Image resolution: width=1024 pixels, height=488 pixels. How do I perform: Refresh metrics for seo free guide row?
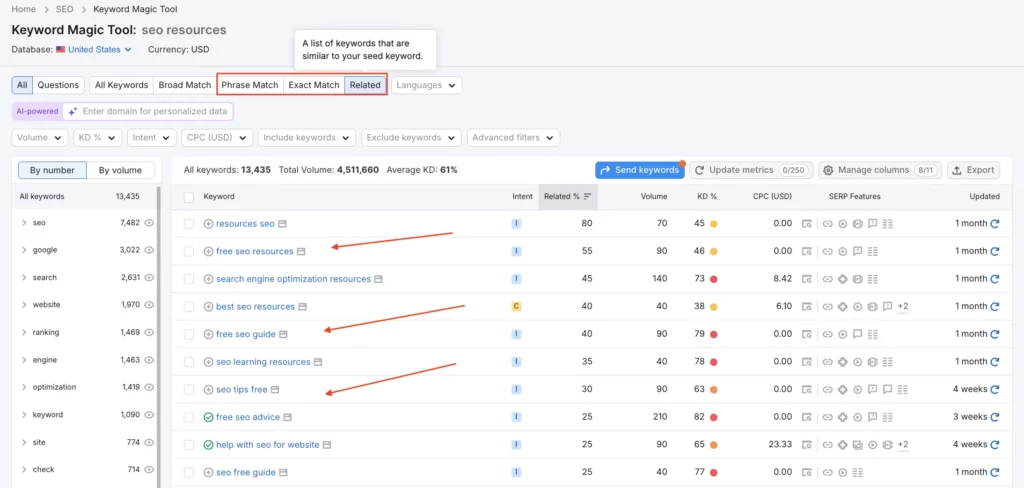[x=995, y=472]
